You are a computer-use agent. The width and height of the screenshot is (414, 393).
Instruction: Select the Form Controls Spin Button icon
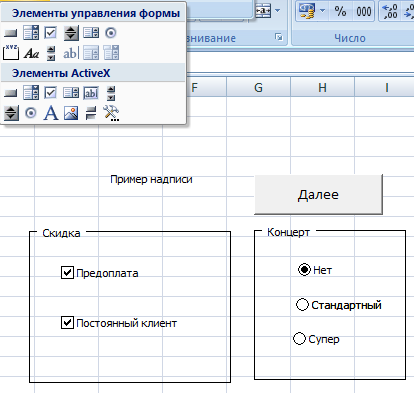[71, 33]
